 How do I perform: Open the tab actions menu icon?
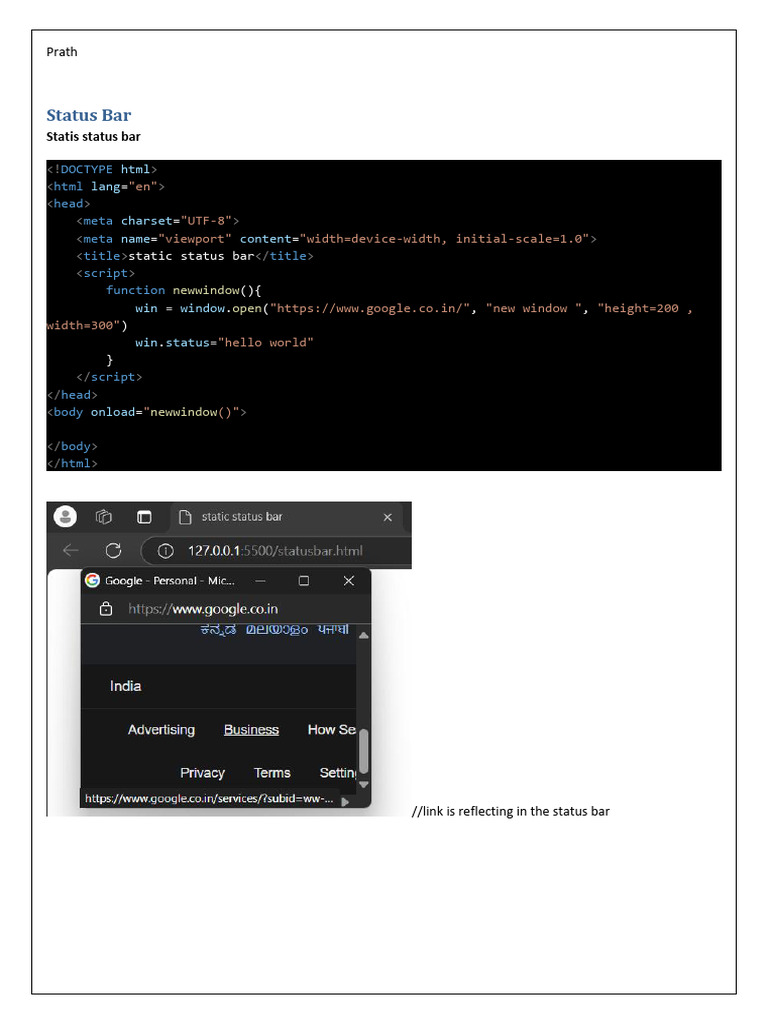pos(144,517)
